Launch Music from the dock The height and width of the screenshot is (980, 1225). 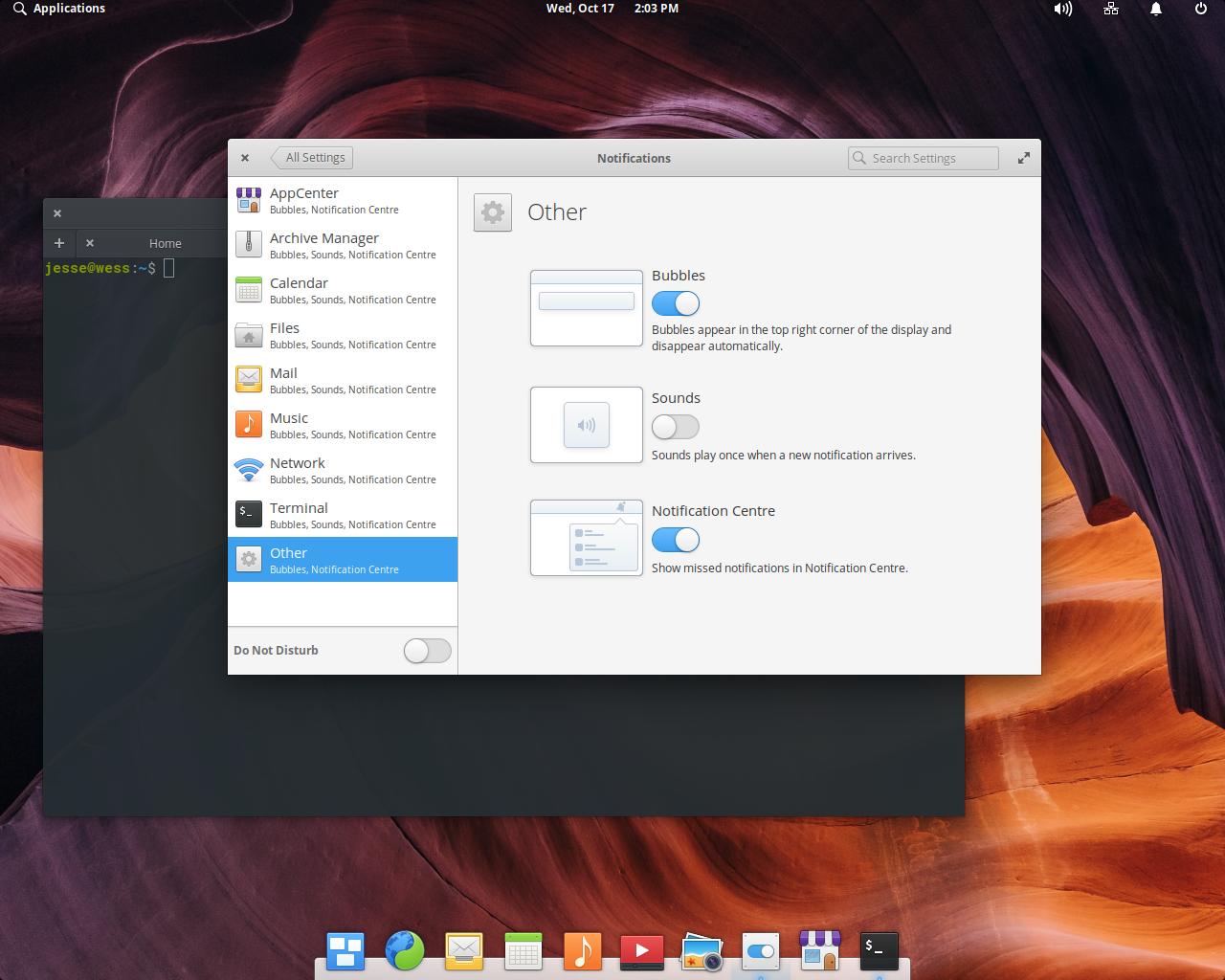point(583,951)
